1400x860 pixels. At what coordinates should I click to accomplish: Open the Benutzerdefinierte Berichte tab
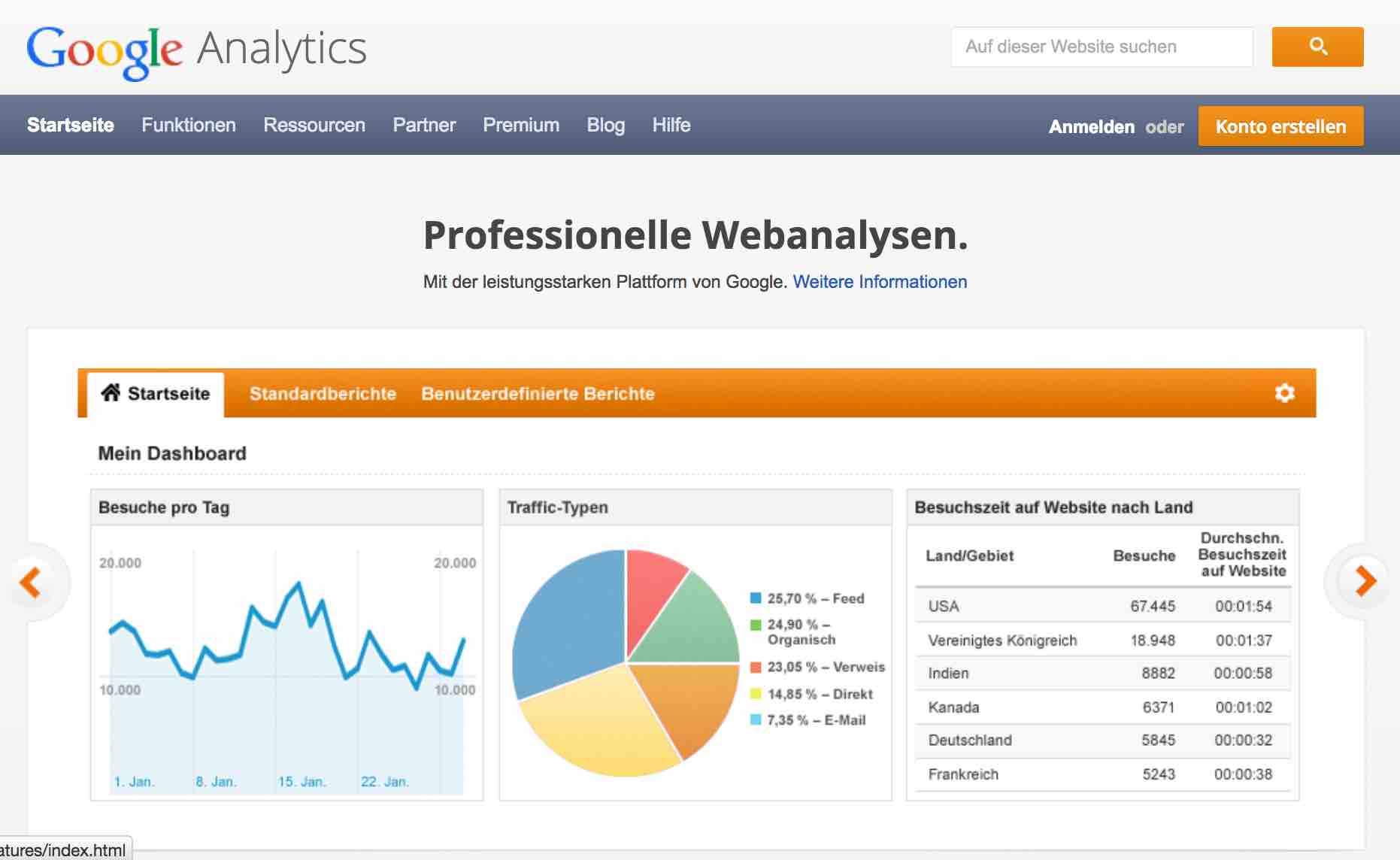[538, 393]
